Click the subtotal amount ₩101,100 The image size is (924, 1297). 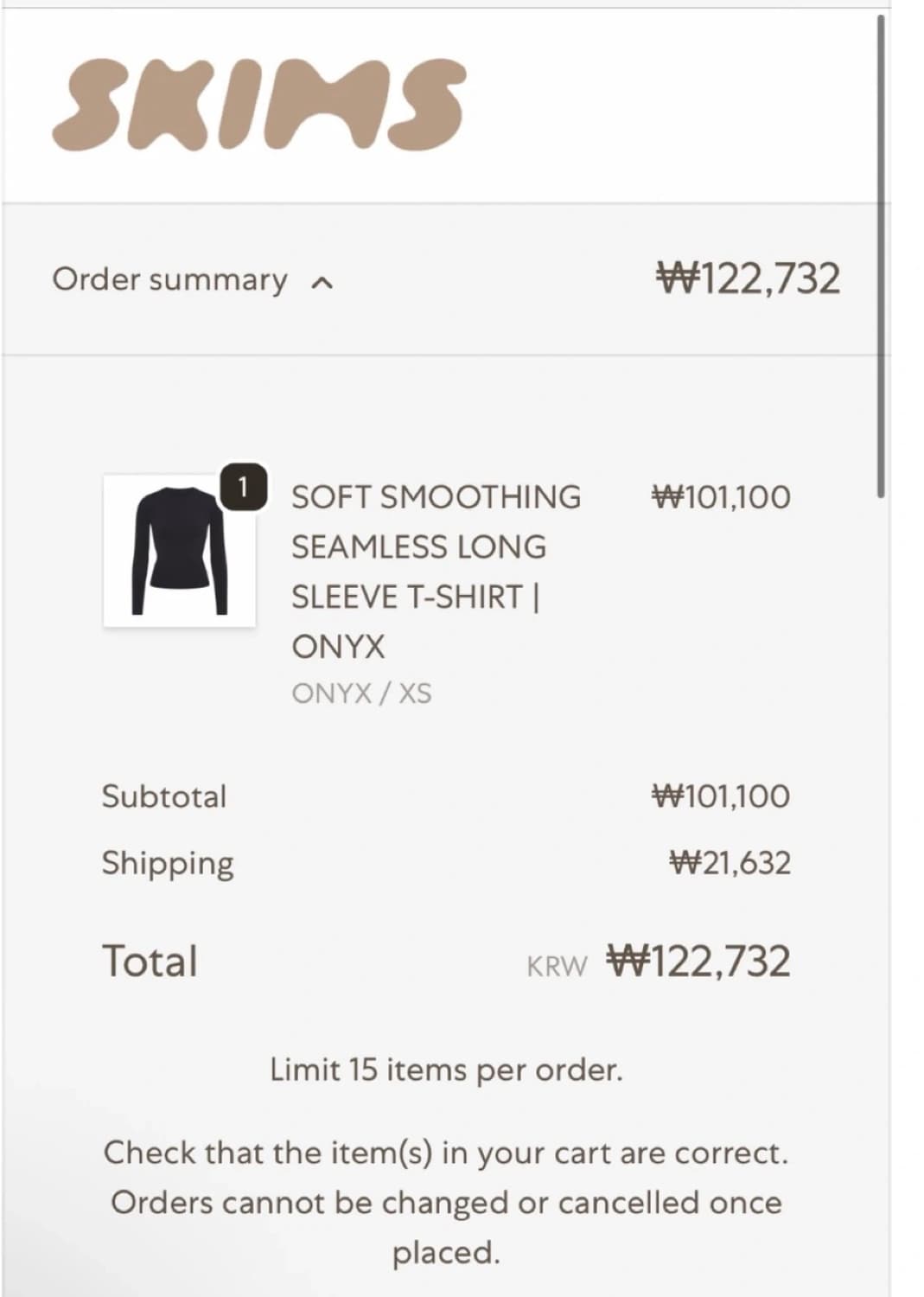point(721,796)
